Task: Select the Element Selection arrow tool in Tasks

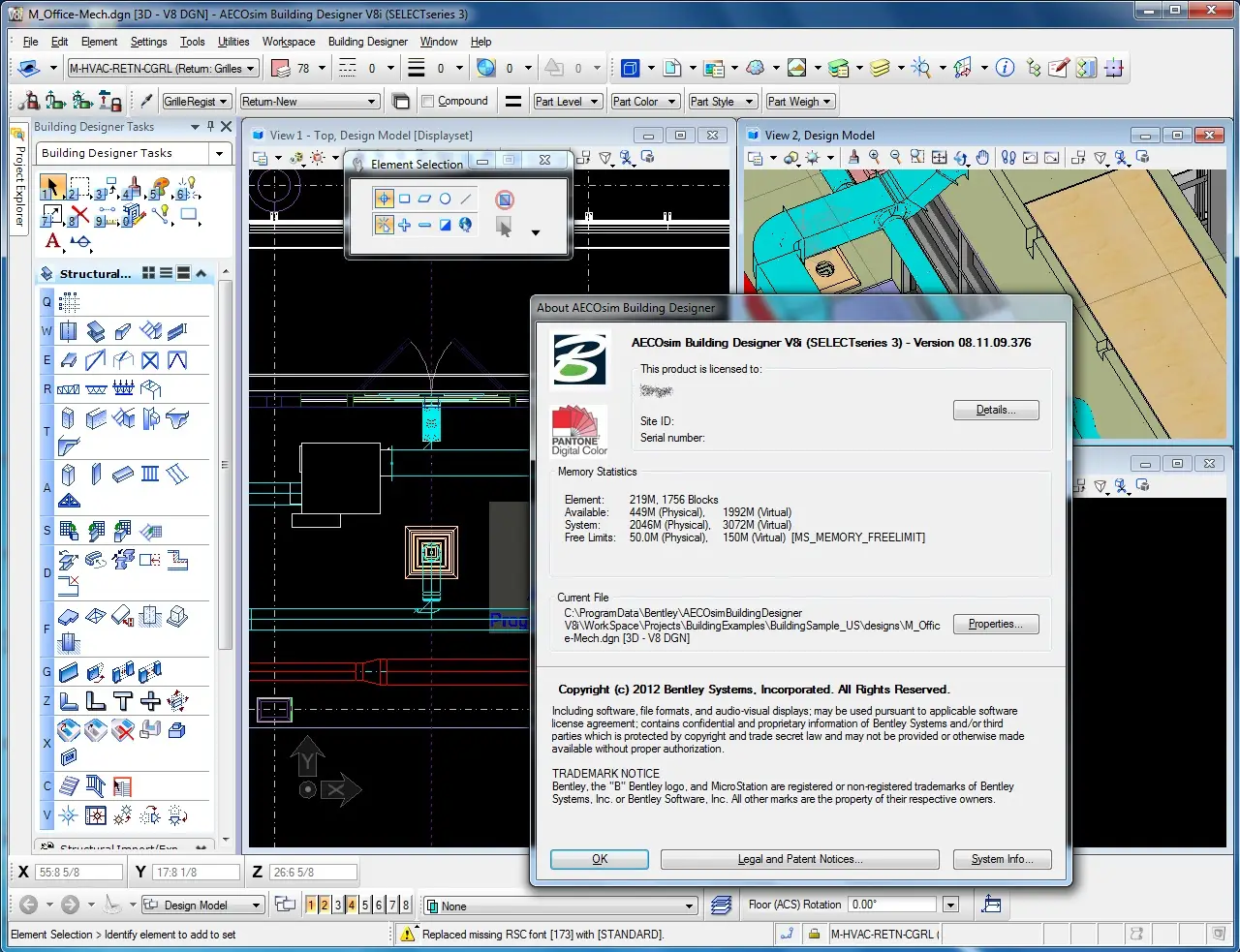Action: 52,186
